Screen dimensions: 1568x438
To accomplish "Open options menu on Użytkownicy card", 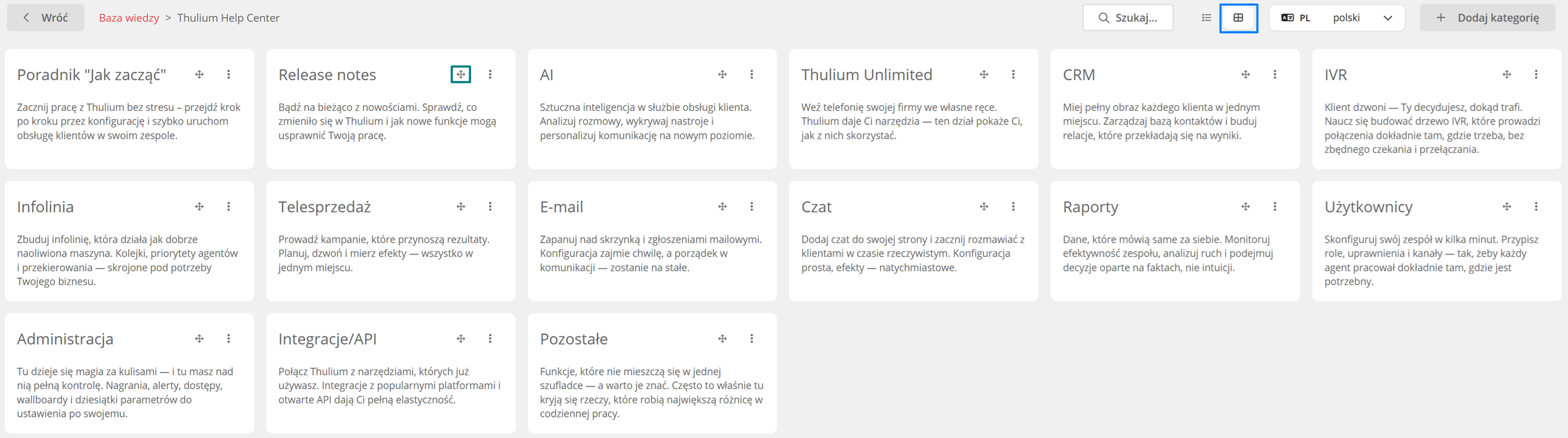I will click(1536, 206).
